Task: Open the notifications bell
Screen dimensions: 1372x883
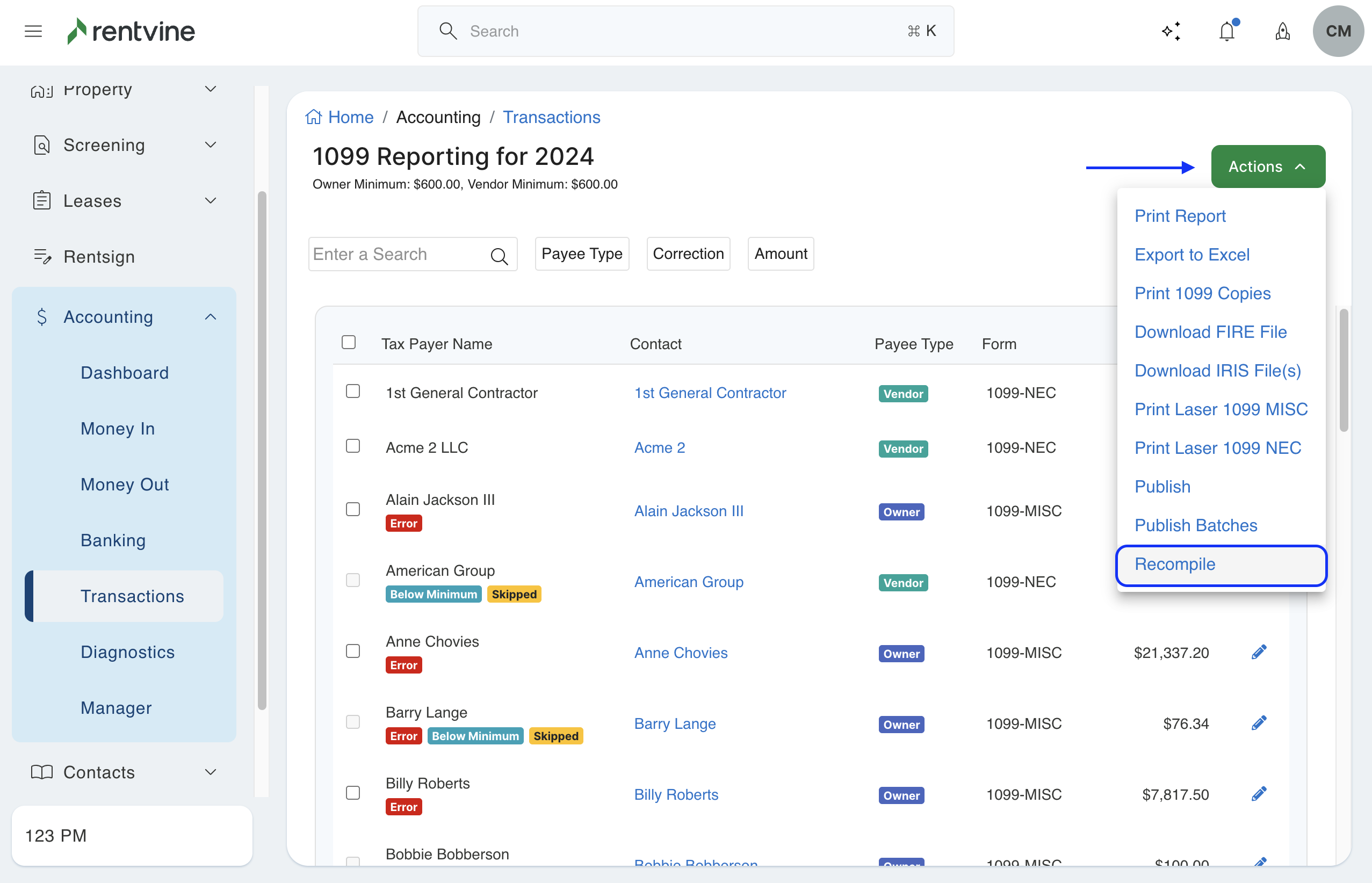Action: tap(1226, 31)
